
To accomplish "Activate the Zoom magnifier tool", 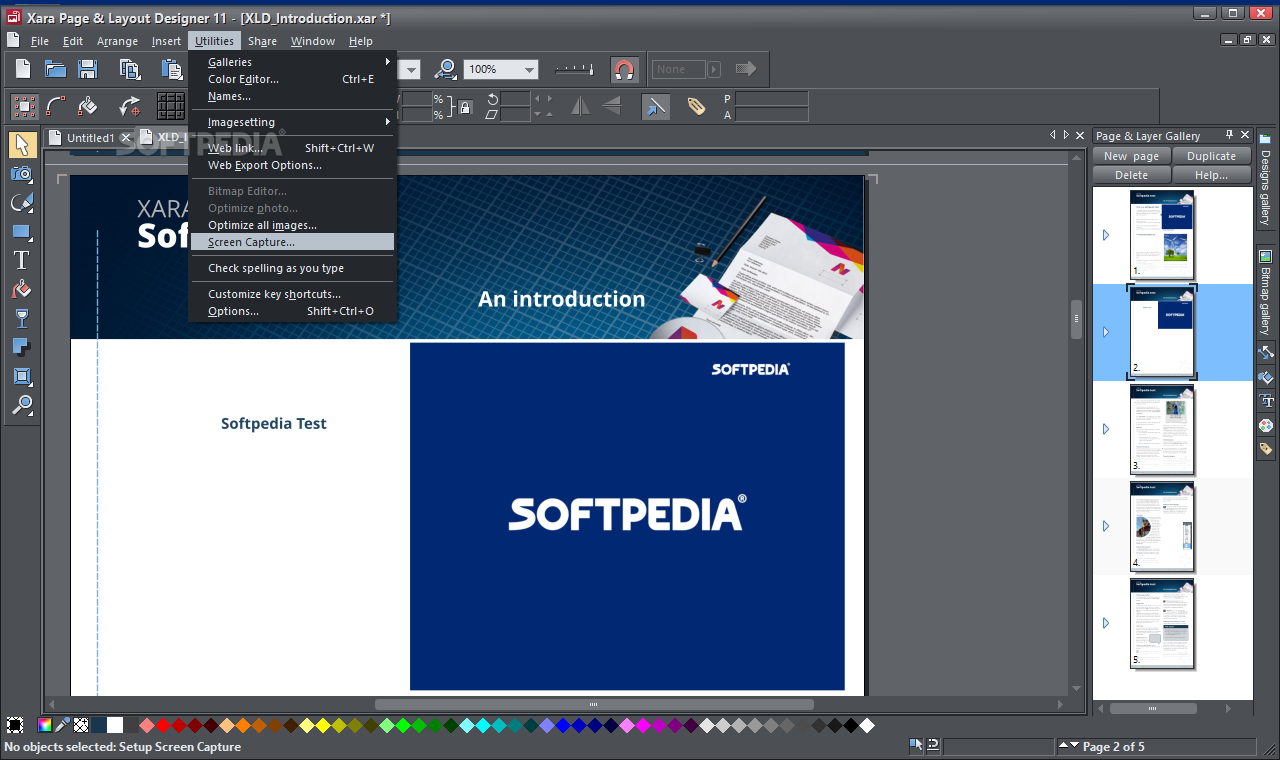I will (22, 405).
